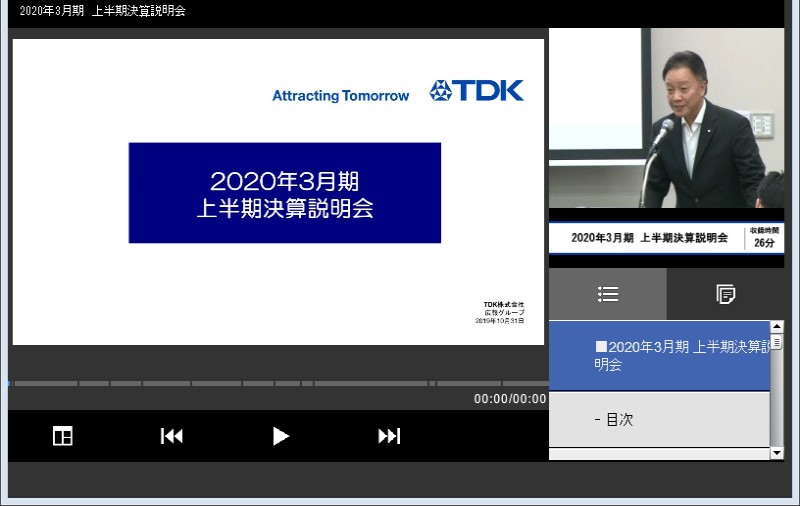Jump to the 目次 chapter
Viewport: 800px width, 506px height.
point(659,419)
